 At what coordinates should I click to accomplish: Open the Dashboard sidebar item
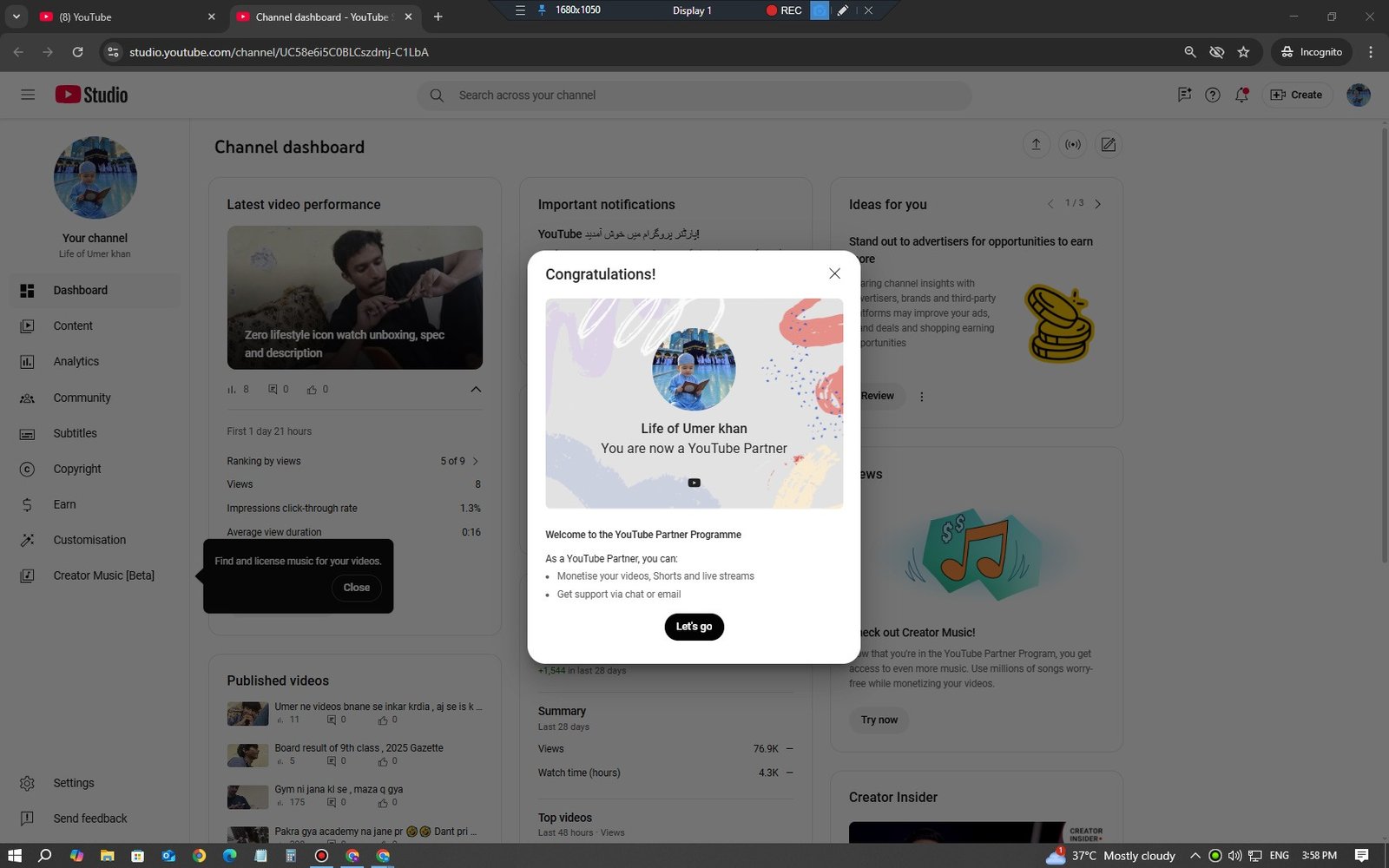95,290
